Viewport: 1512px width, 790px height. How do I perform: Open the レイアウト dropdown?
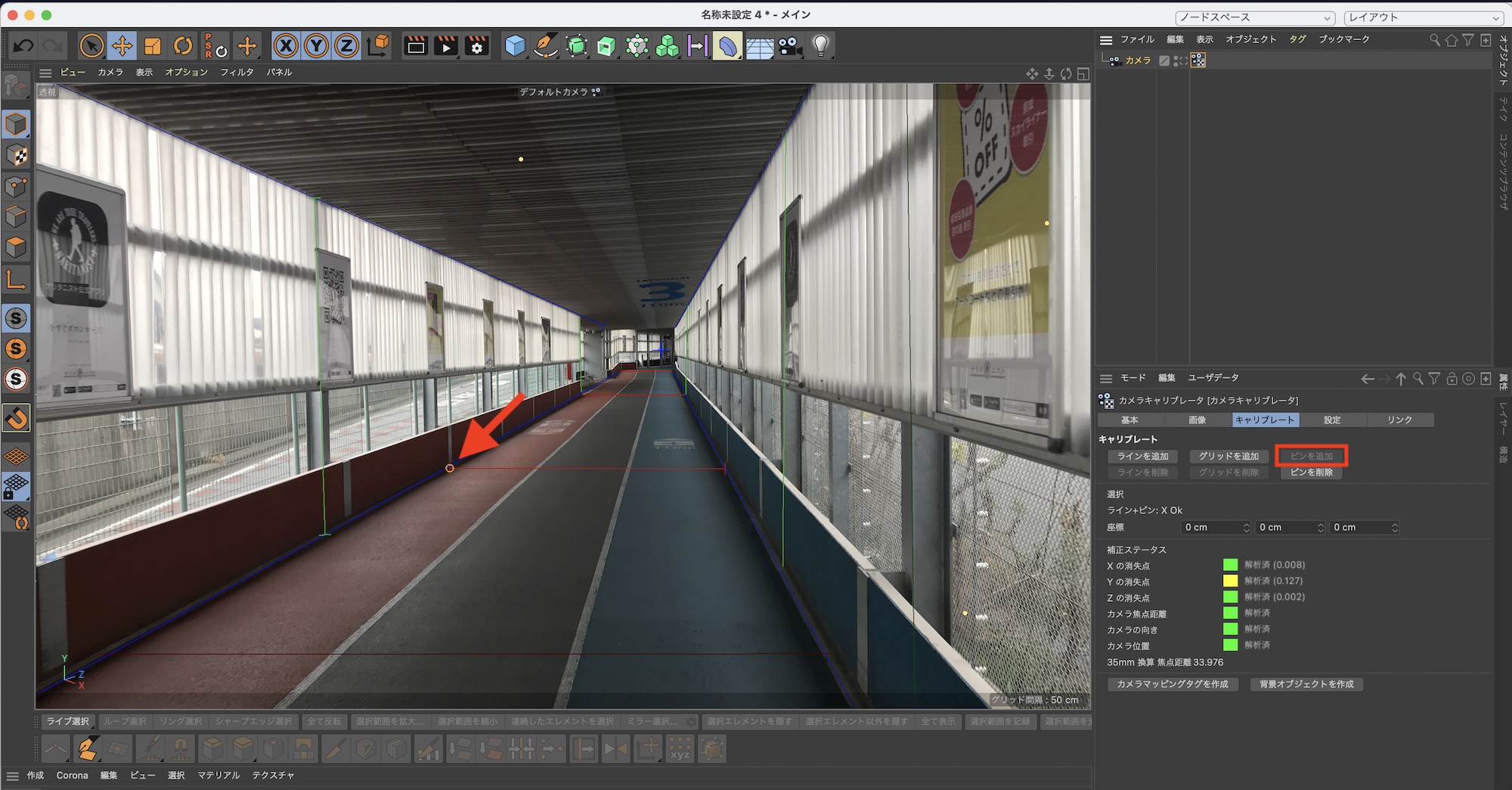pos(1424,17)
